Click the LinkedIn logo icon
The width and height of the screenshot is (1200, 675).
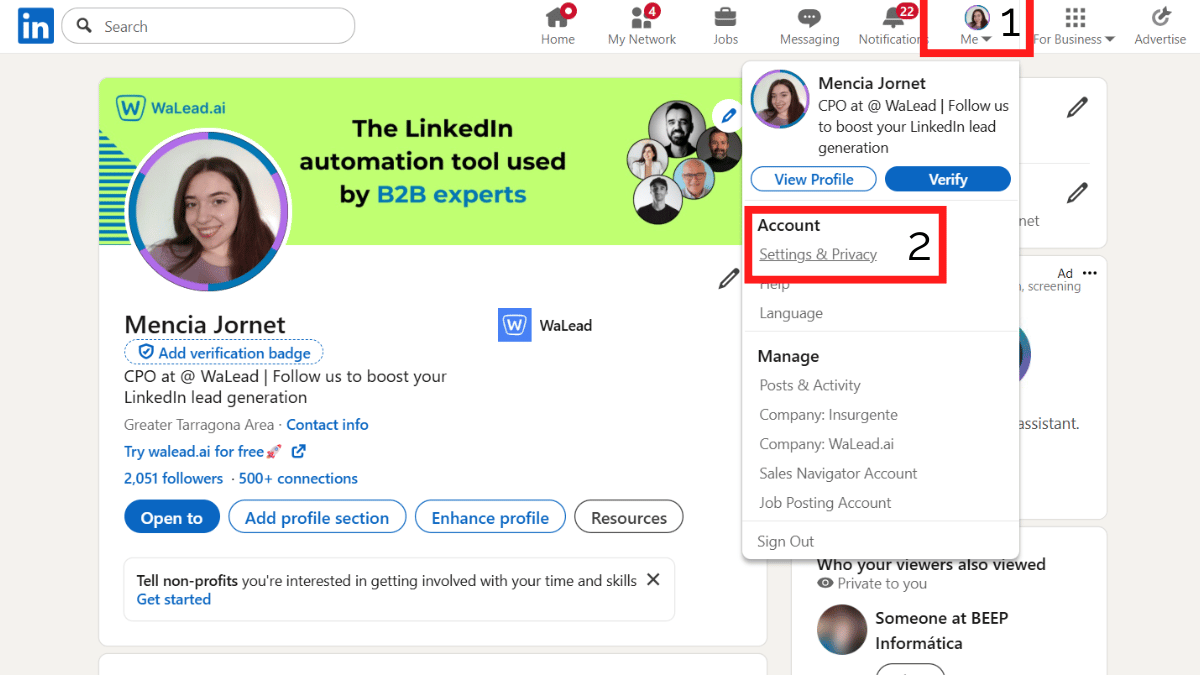35,26
